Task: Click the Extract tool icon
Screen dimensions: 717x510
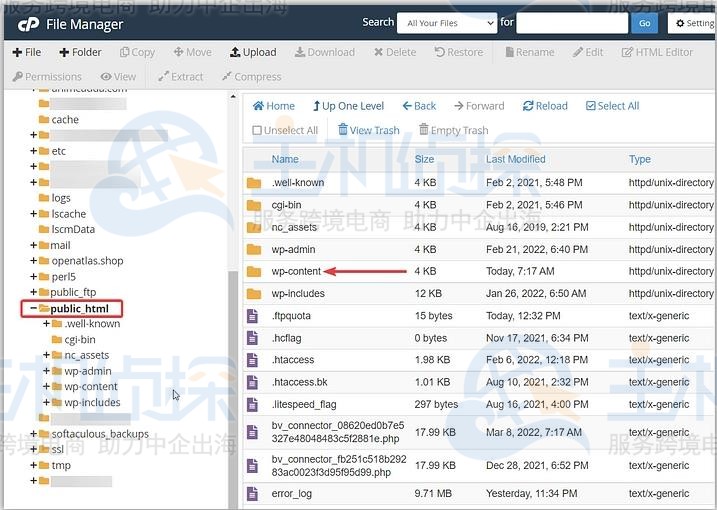Action: [164, 76]
